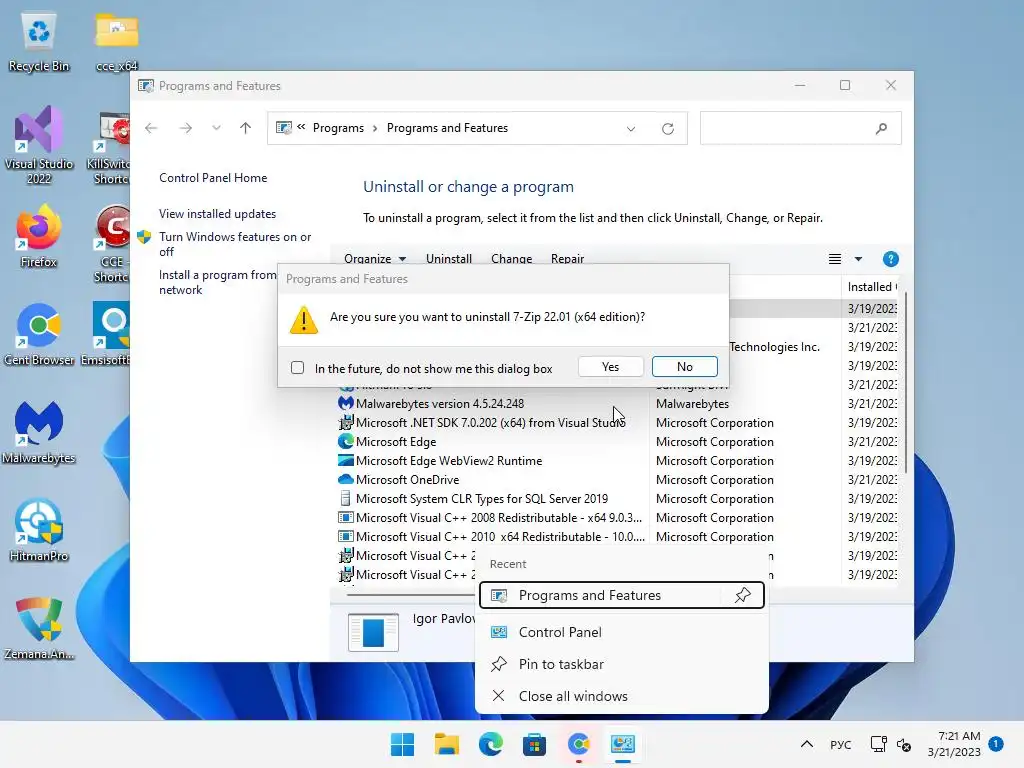Image resolution: width=1024 pixels, height=768 pixels.
Task: Open help with the blue question mark
Action: point(891,259)
